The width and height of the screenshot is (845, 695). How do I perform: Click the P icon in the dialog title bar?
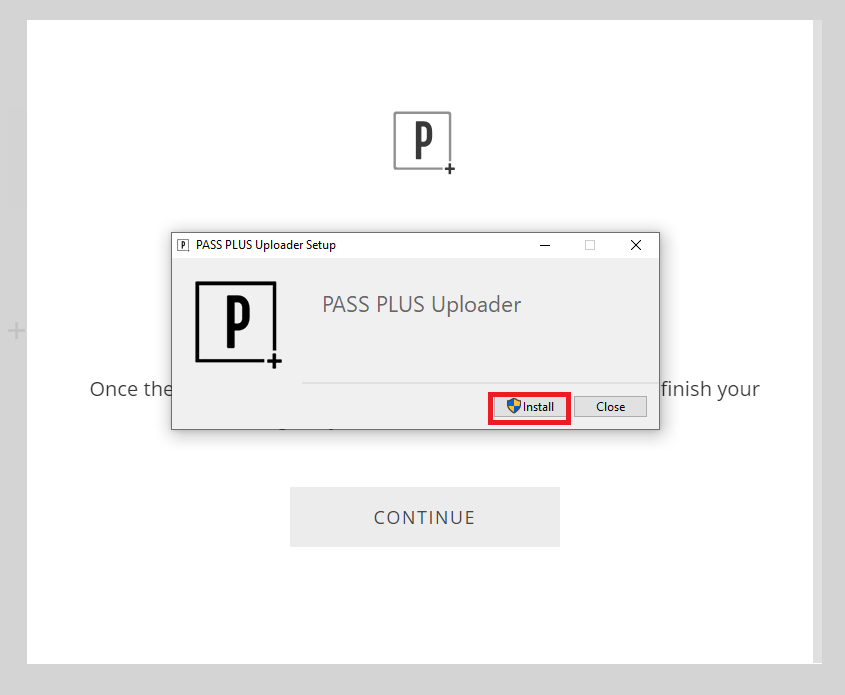click(x=183, y=244)
